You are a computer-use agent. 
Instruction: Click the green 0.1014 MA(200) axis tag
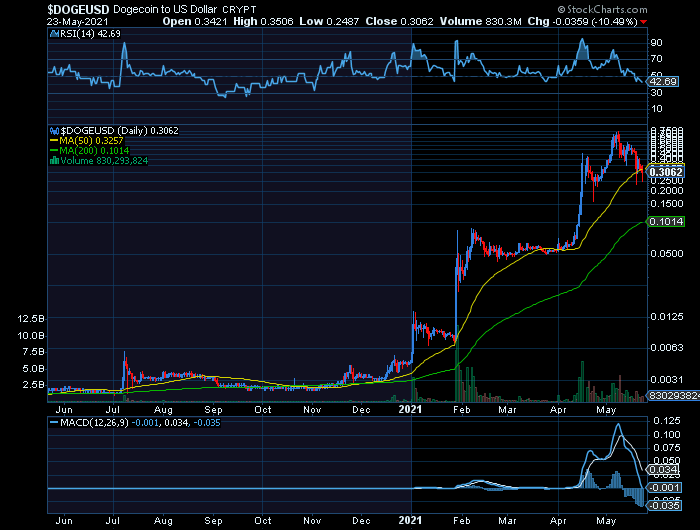tap(666, 221)
